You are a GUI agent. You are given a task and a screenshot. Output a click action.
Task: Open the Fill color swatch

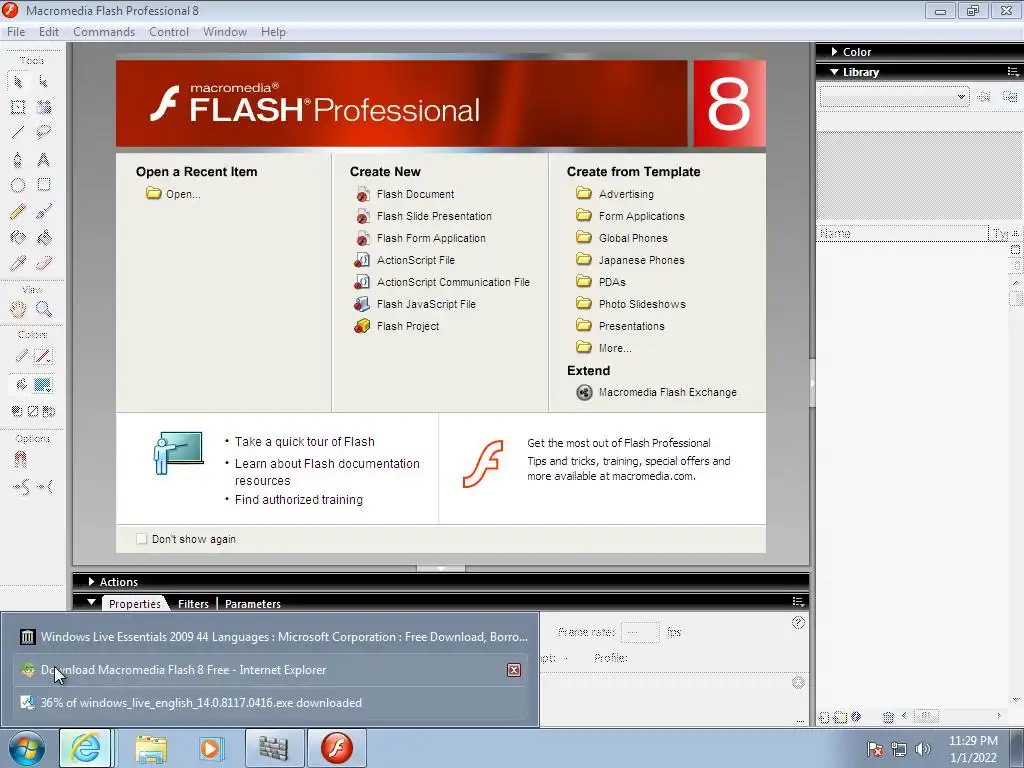click(42, 385)
